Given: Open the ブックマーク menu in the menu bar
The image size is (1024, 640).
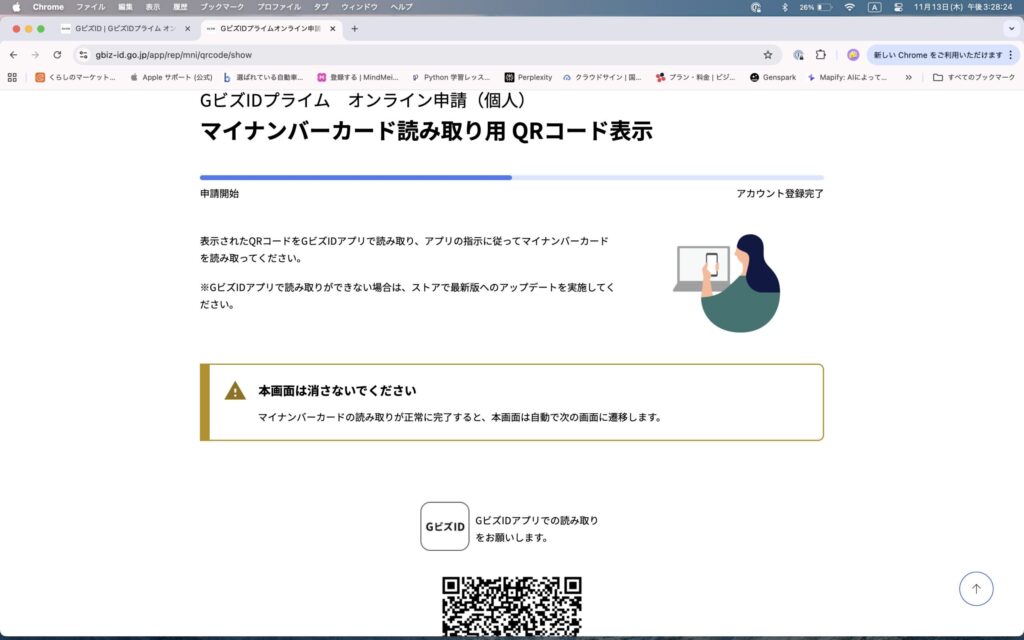Looking at the screenshot, I should click(221, 7).
